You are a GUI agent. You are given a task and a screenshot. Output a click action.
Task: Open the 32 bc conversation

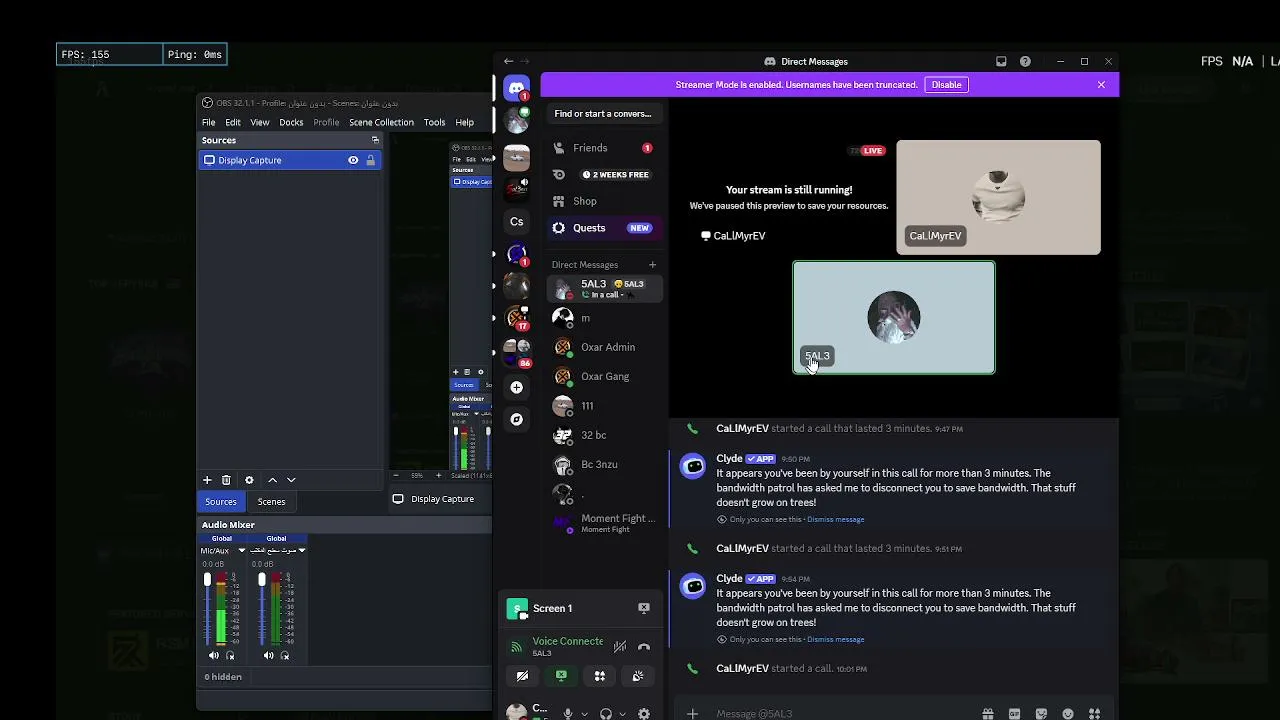tap(603, 435)
